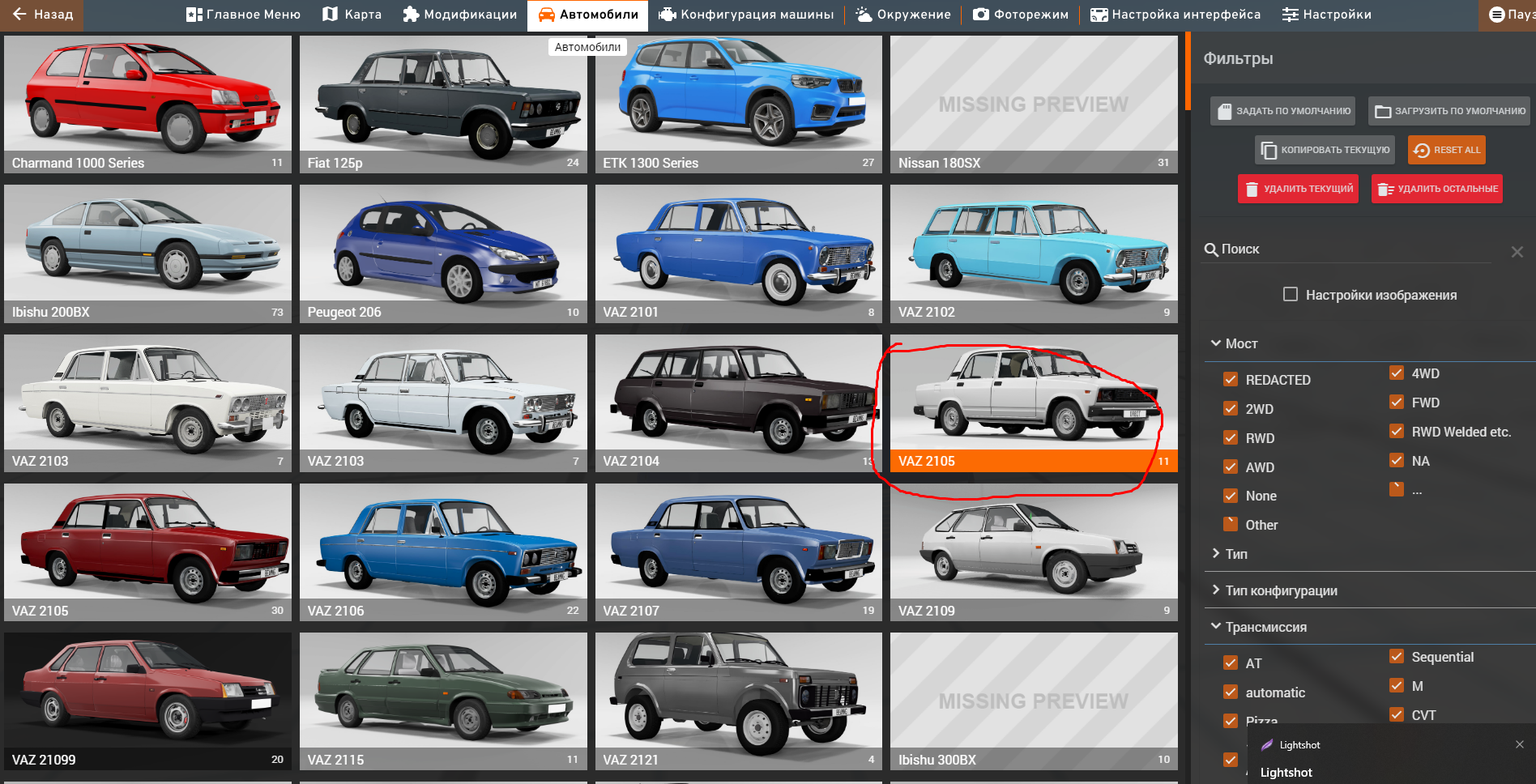
Task: Click the Конфигурация машины engine icon
Action: pyautogui.click(x=668, y=15)
